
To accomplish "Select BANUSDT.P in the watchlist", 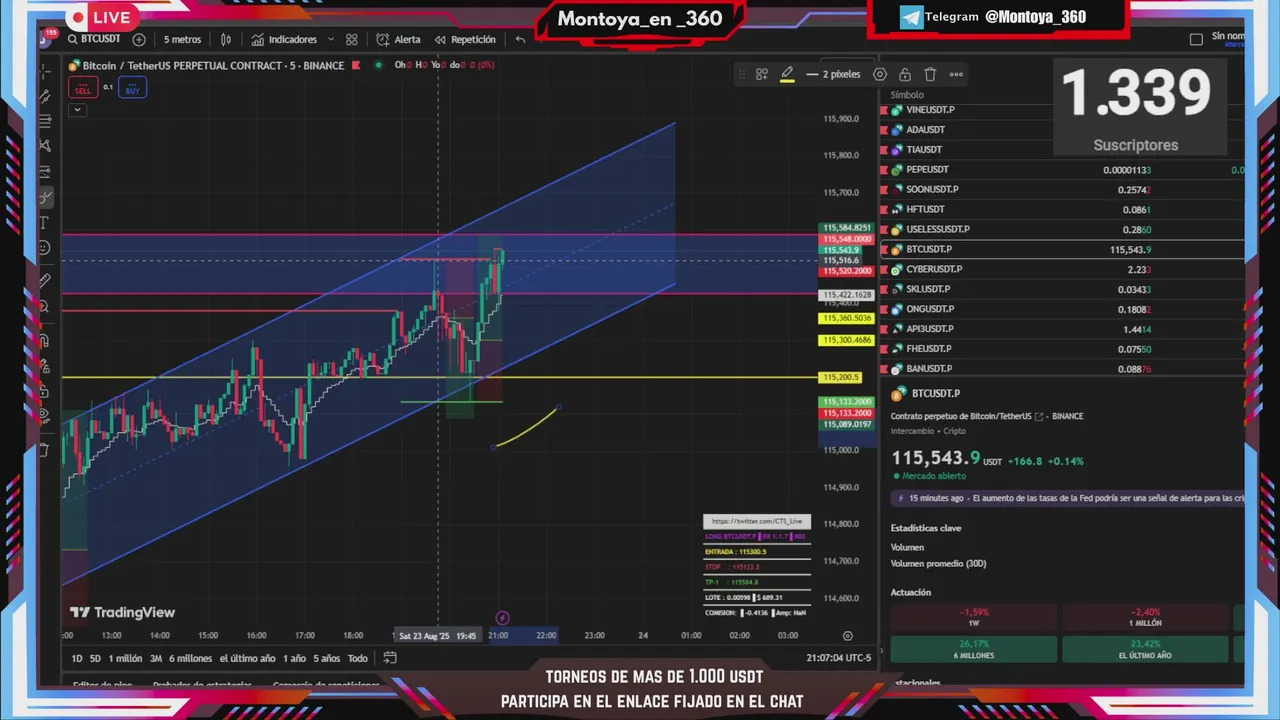I will click(1062, 369).
